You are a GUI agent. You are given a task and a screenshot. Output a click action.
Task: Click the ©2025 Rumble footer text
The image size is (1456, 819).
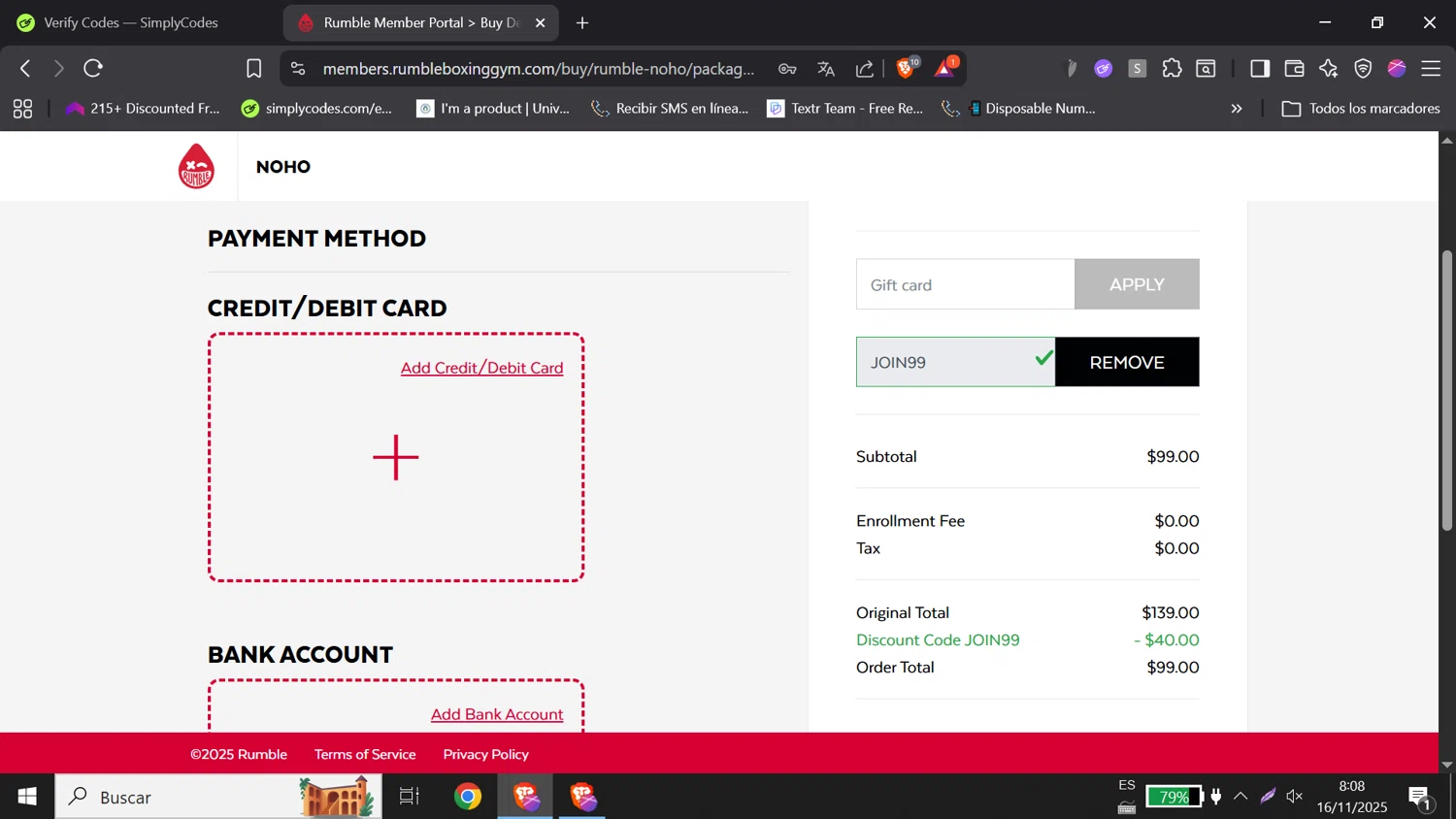239,754
